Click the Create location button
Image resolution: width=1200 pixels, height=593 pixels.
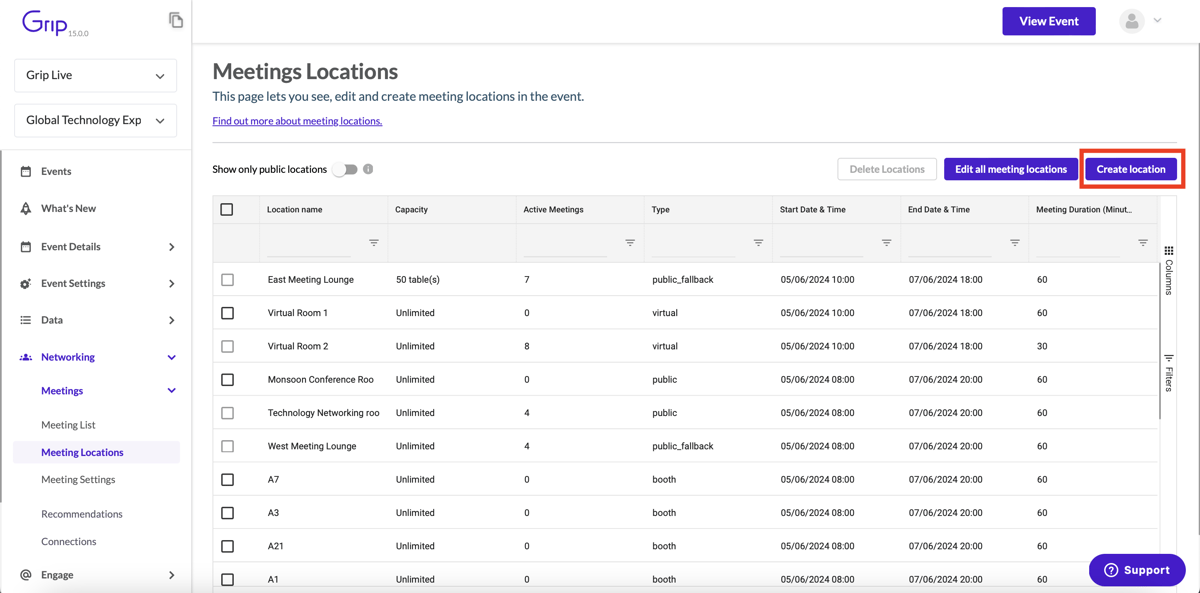point(1132,168)
